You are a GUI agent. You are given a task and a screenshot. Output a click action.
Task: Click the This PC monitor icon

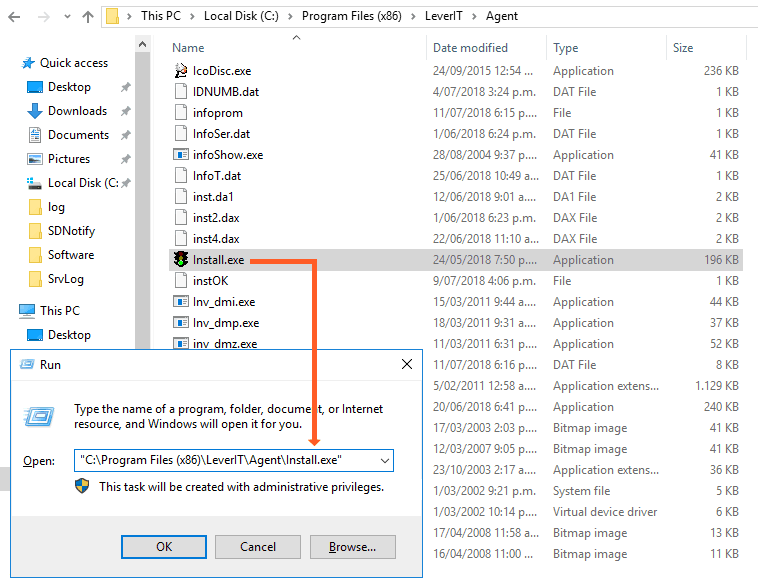(27, 311)
